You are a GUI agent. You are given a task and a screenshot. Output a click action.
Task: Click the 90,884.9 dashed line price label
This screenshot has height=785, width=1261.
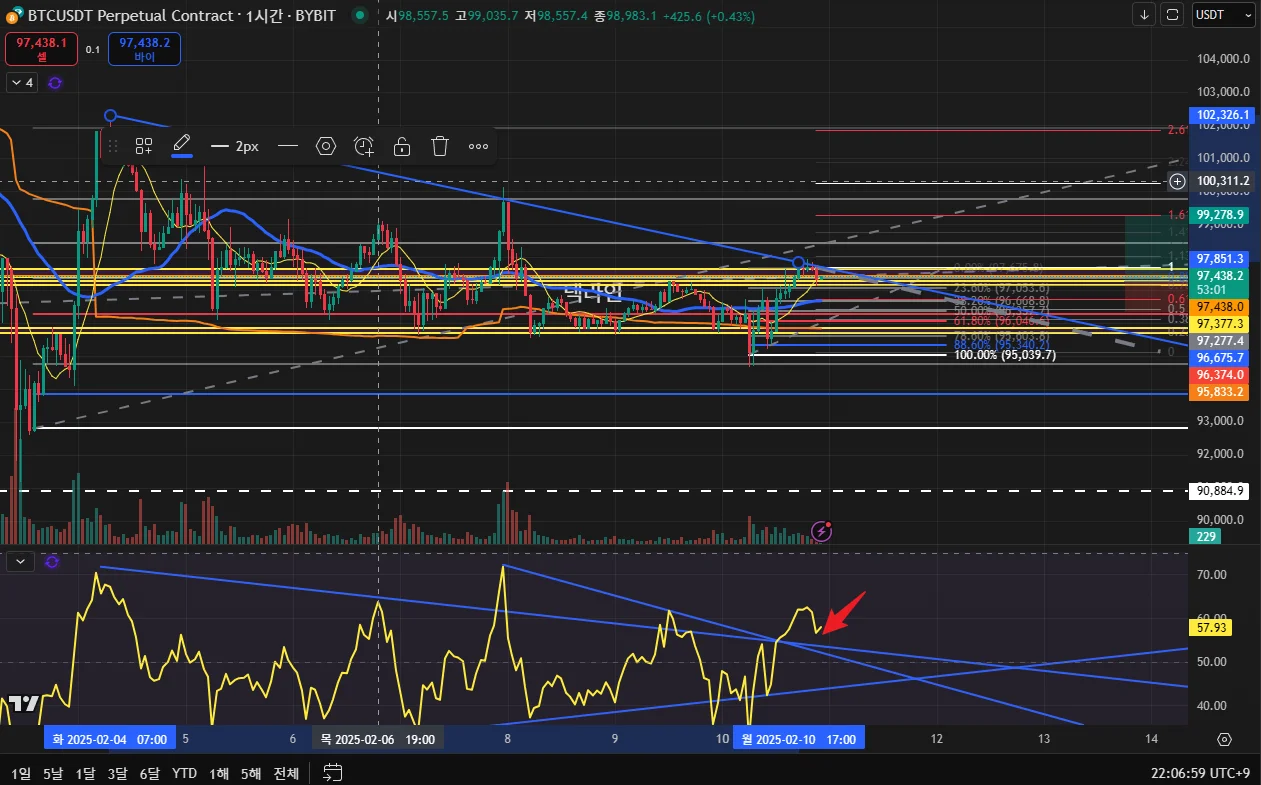click(x=1221, y=490)
